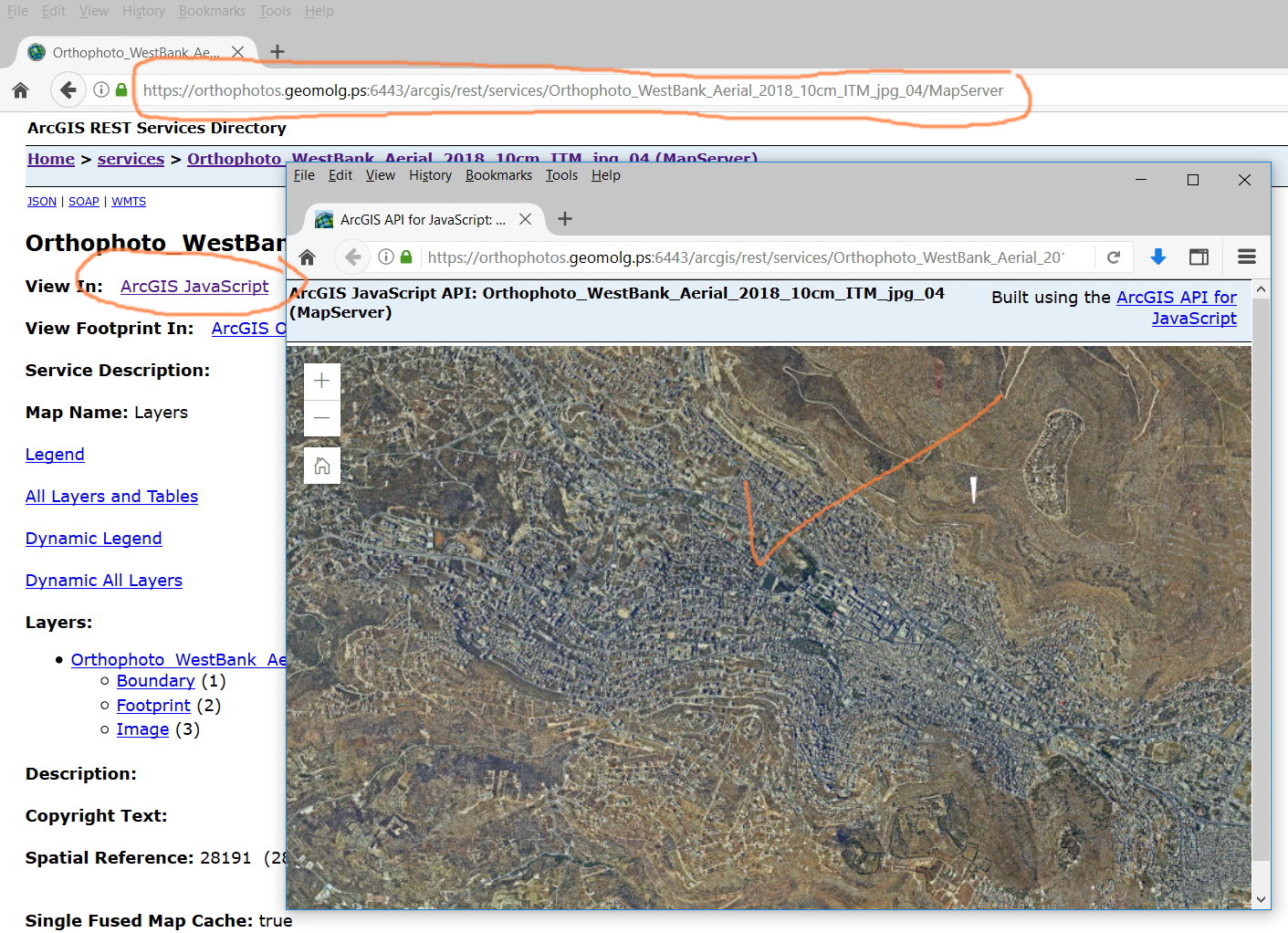Zoom out on the map with minus button
This screenshot has width=1288, height=933.
pyautogui.click(x=321, y=418)
